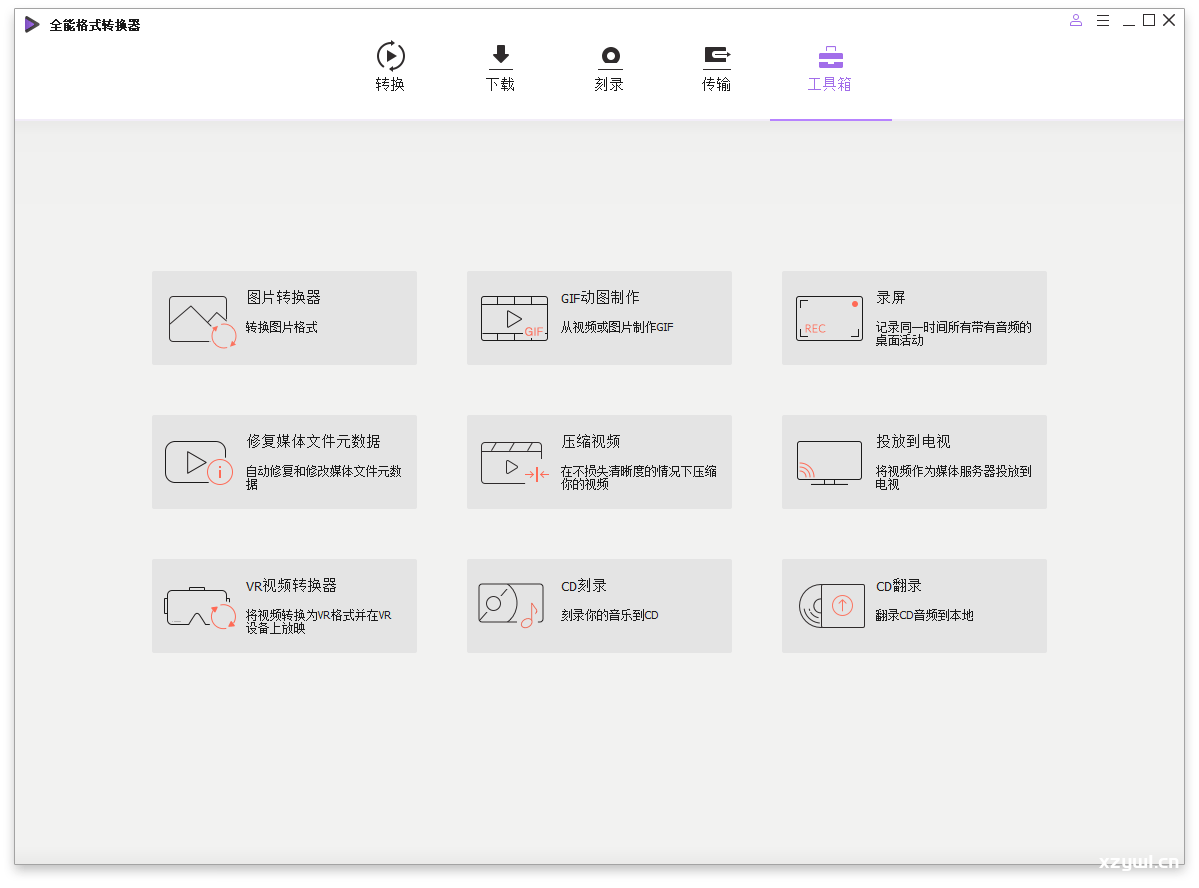Click the 翻录CD音频到本地 description text
This screenshot has height=888, width=1199.
pos(924,615)
